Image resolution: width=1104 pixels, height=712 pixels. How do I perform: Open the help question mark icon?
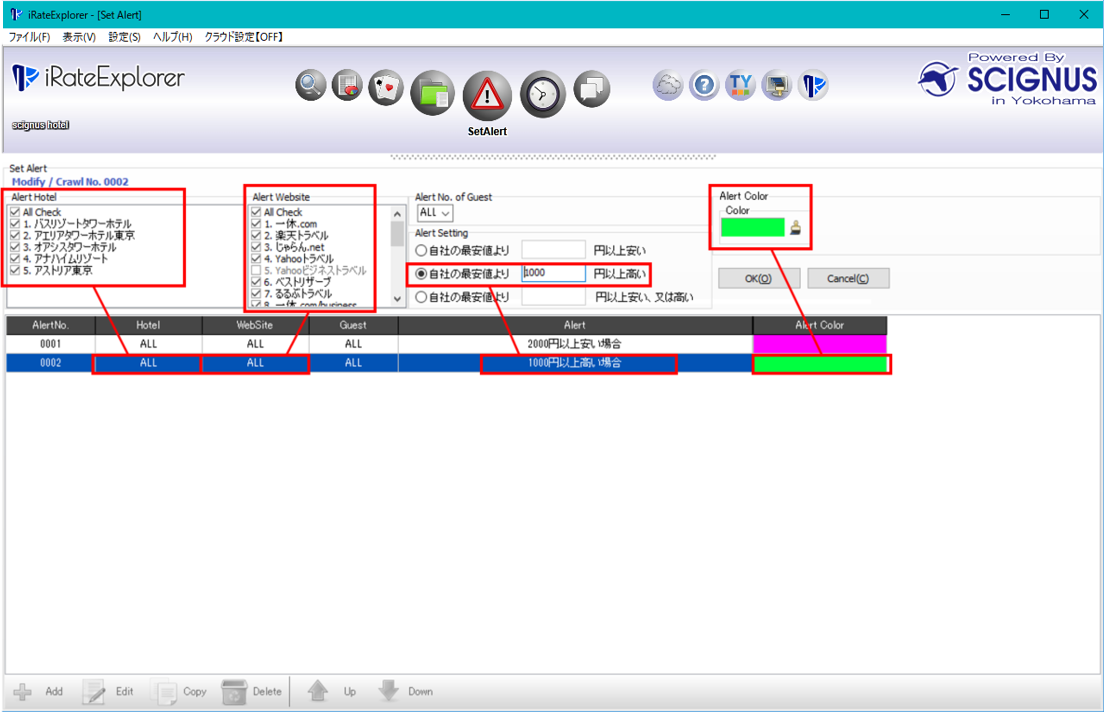[x=704, y=86]
